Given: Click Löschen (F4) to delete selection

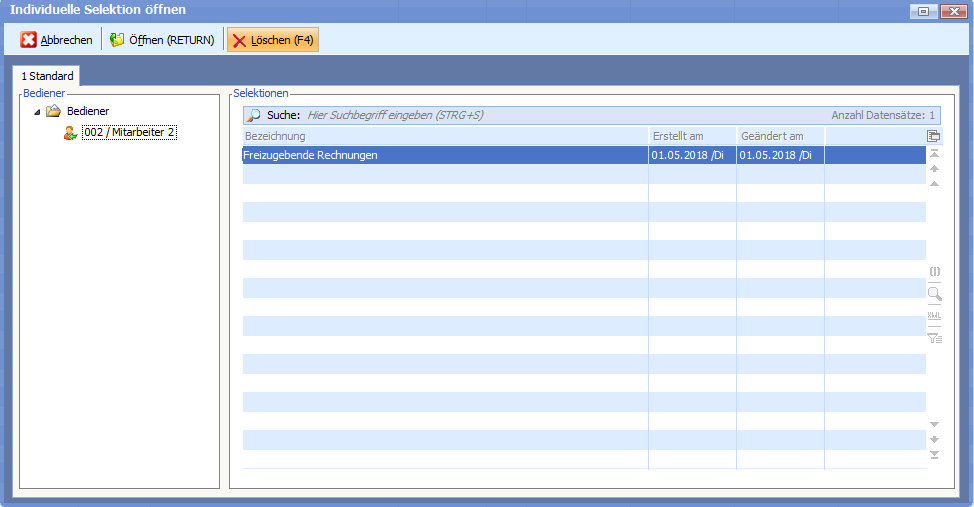Looking at the screenshot, I should [273, 40].
